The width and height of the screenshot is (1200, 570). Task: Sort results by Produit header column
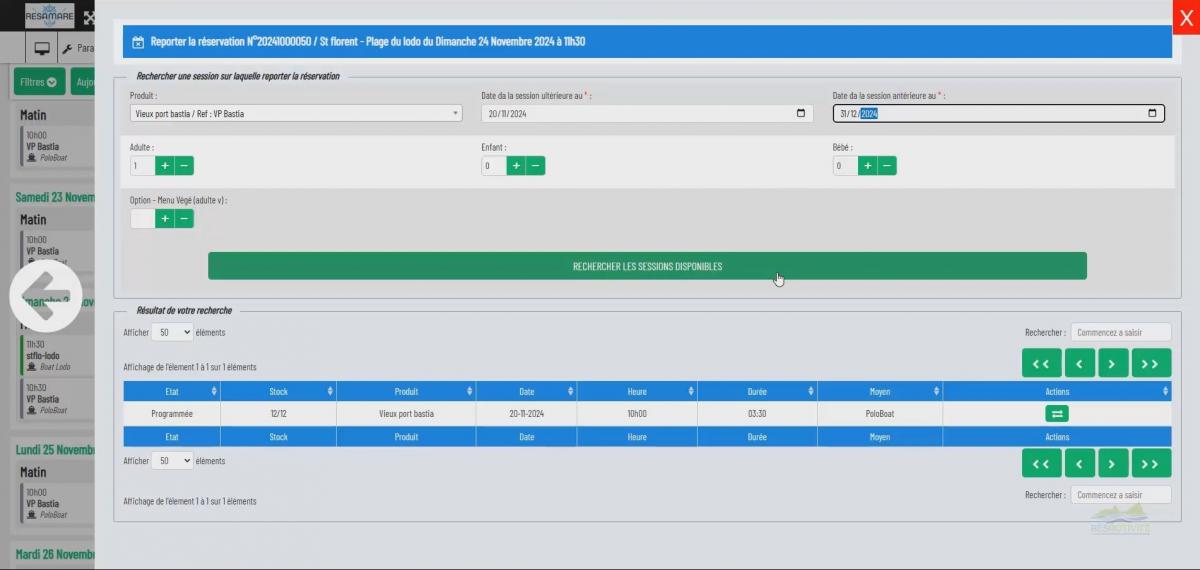406,391
